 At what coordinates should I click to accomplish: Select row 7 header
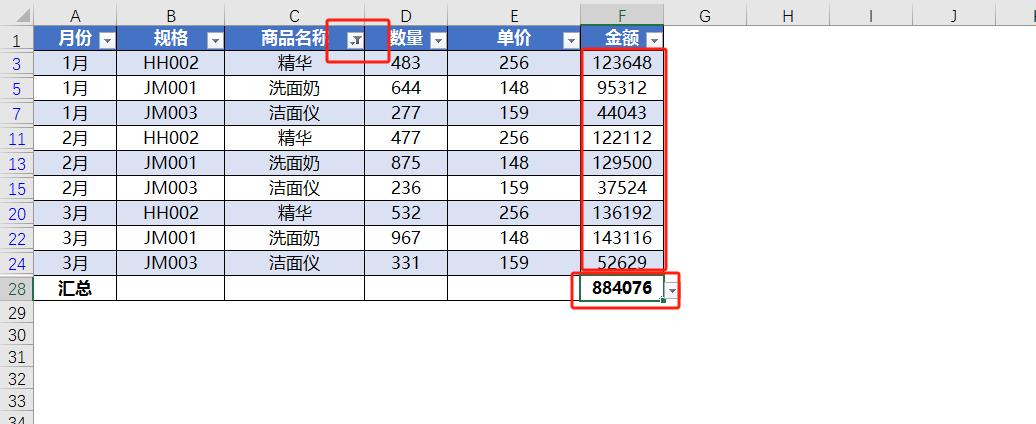tap(17, 114)
